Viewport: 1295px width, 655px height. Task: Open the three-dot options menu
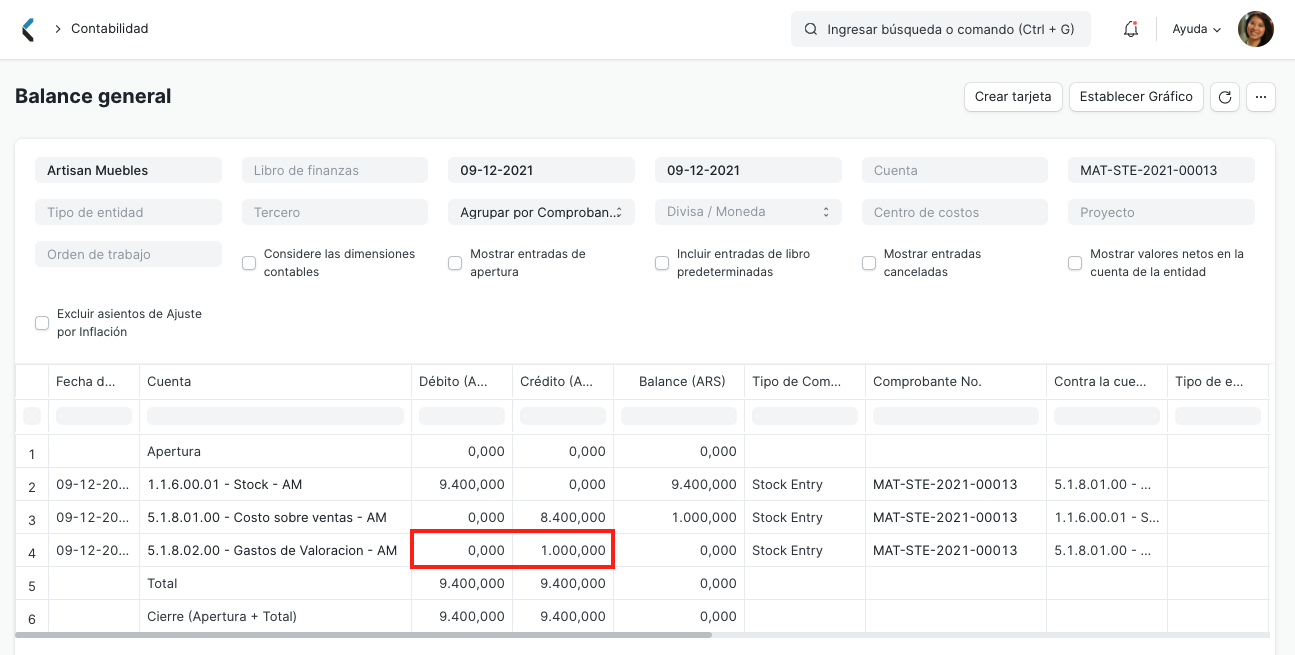(x=1260, y=96)
